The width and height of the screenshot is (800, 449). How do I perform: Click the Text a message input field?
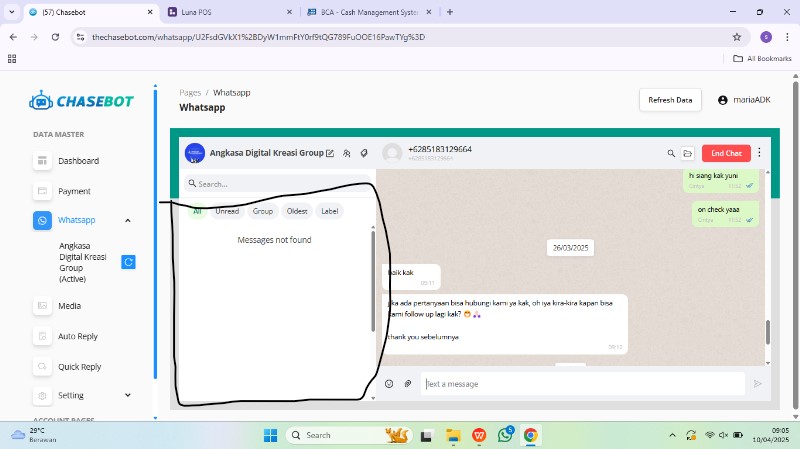pyautogui.click(x=584, y=384)
